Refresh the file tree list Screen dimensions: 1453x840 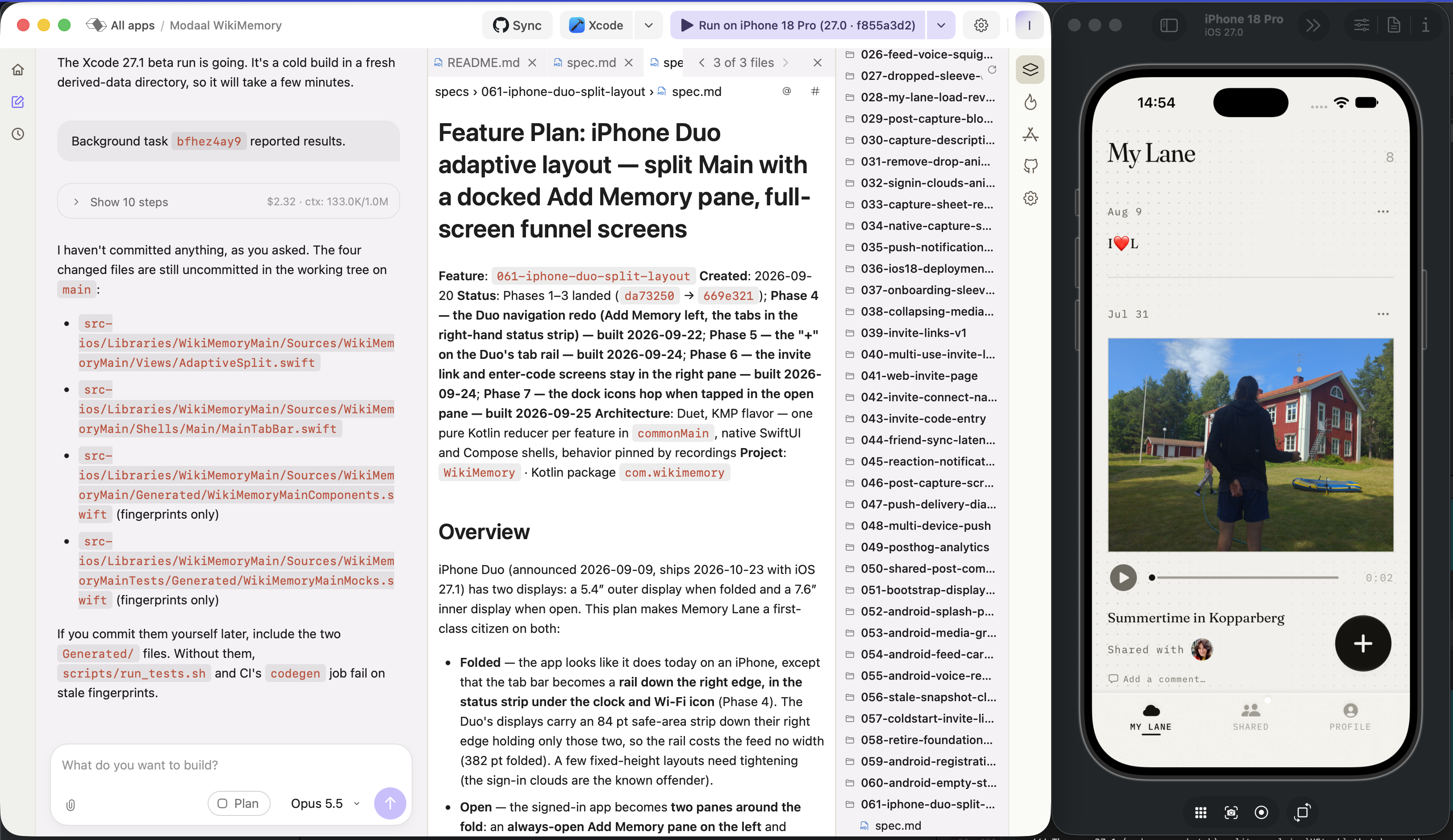(x=992, y=70)
